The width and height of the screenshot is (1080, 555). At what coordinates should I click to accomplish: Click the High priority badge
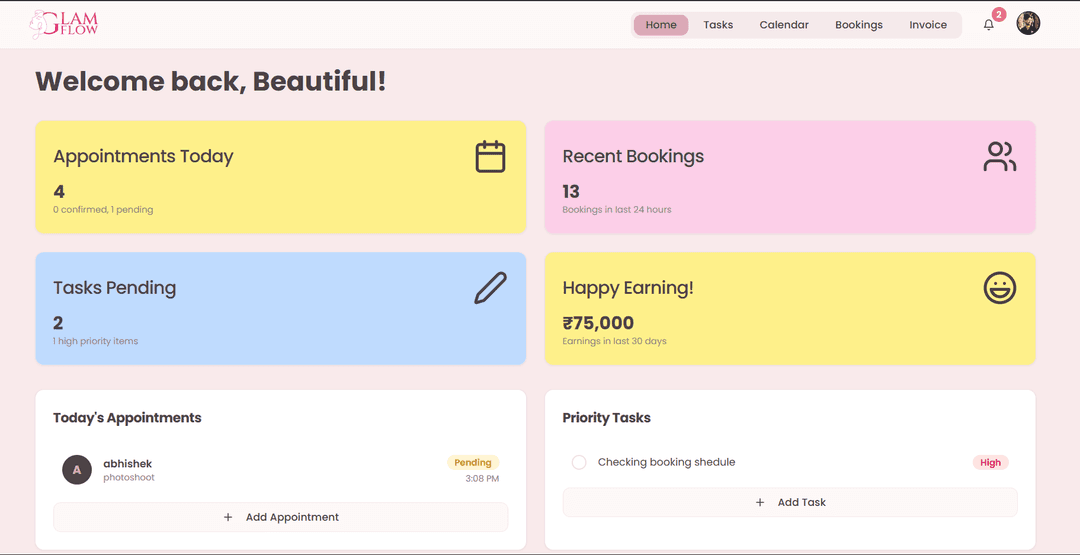pyautogui.click(x=990, y=463)
